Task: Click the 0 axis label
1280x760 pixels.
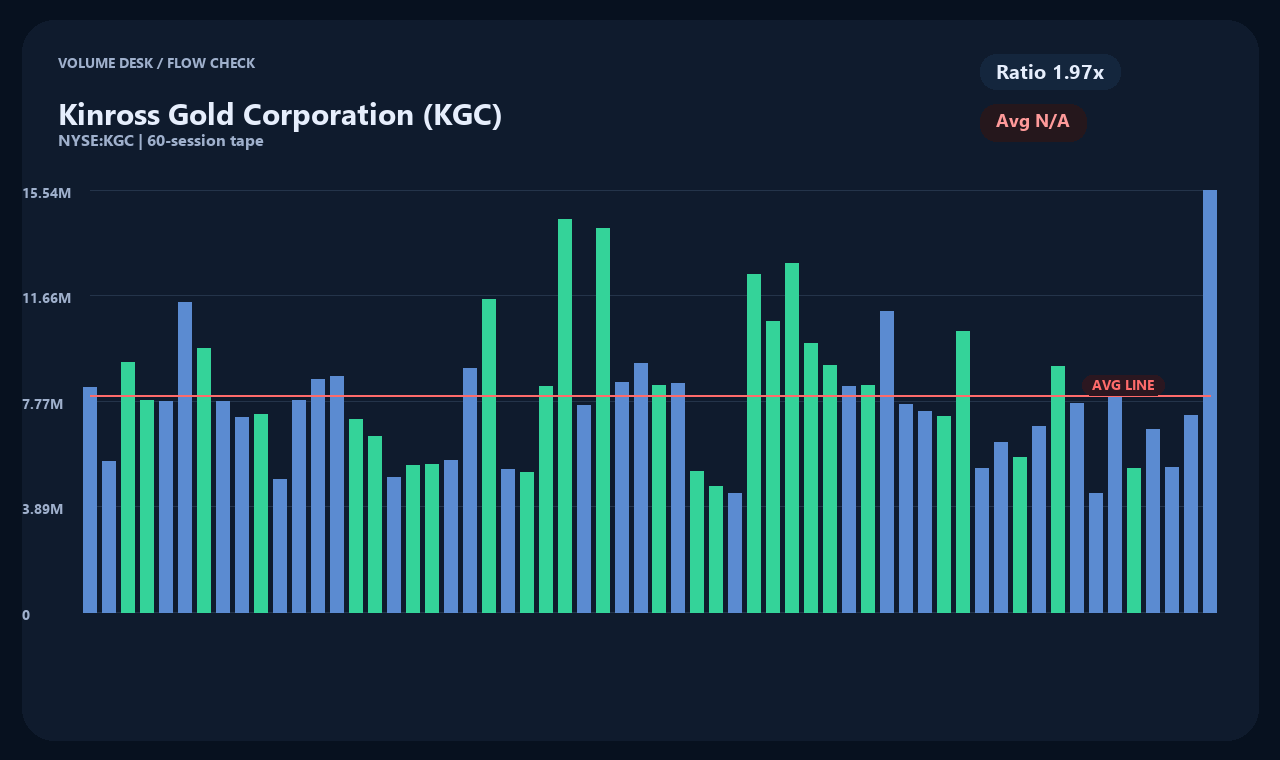Action: 26,615
